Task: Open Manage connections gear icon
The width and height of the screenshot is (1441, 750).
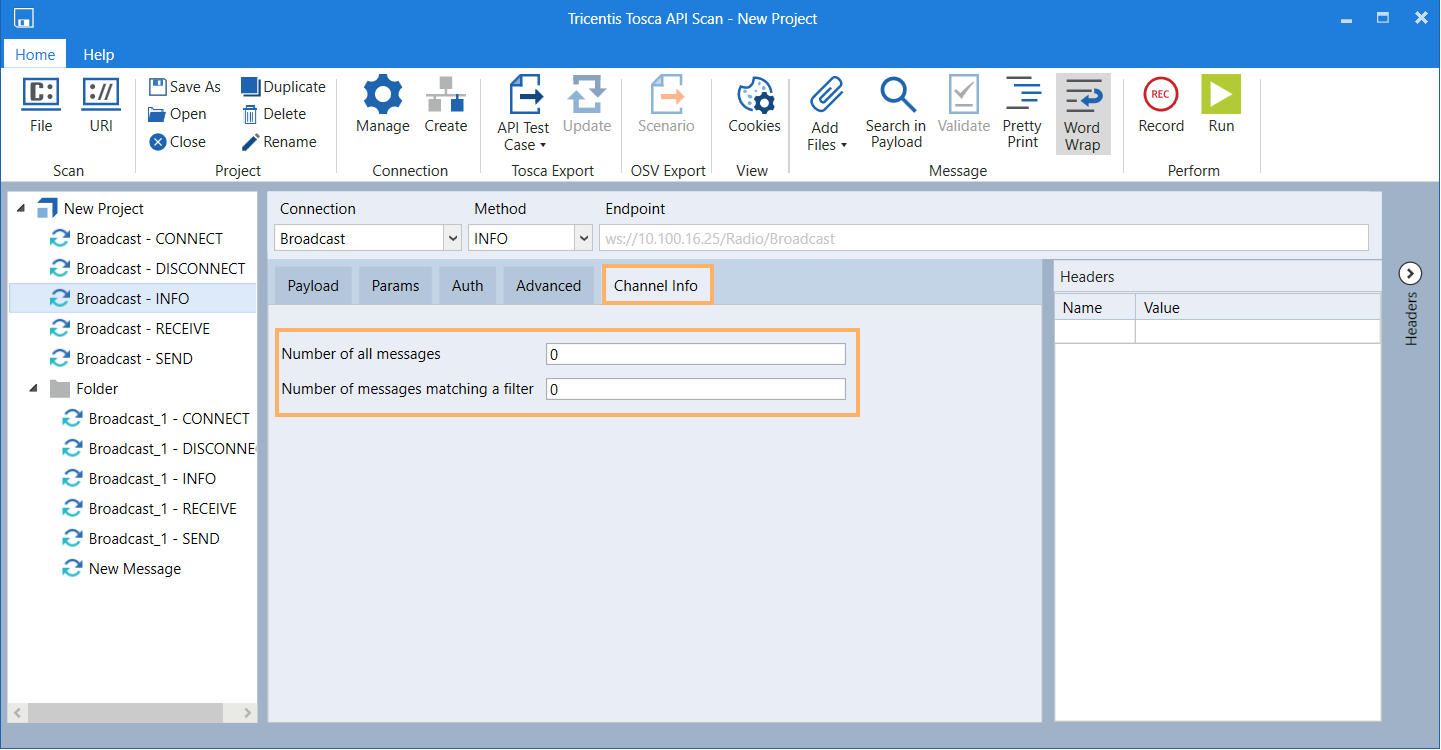Action: [x=382, y=95]
